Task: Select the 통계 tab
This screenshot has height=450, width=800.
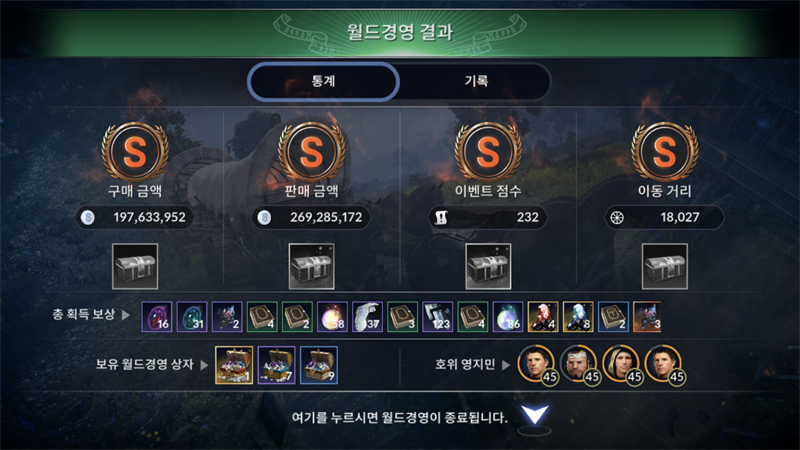Action: 323,81
